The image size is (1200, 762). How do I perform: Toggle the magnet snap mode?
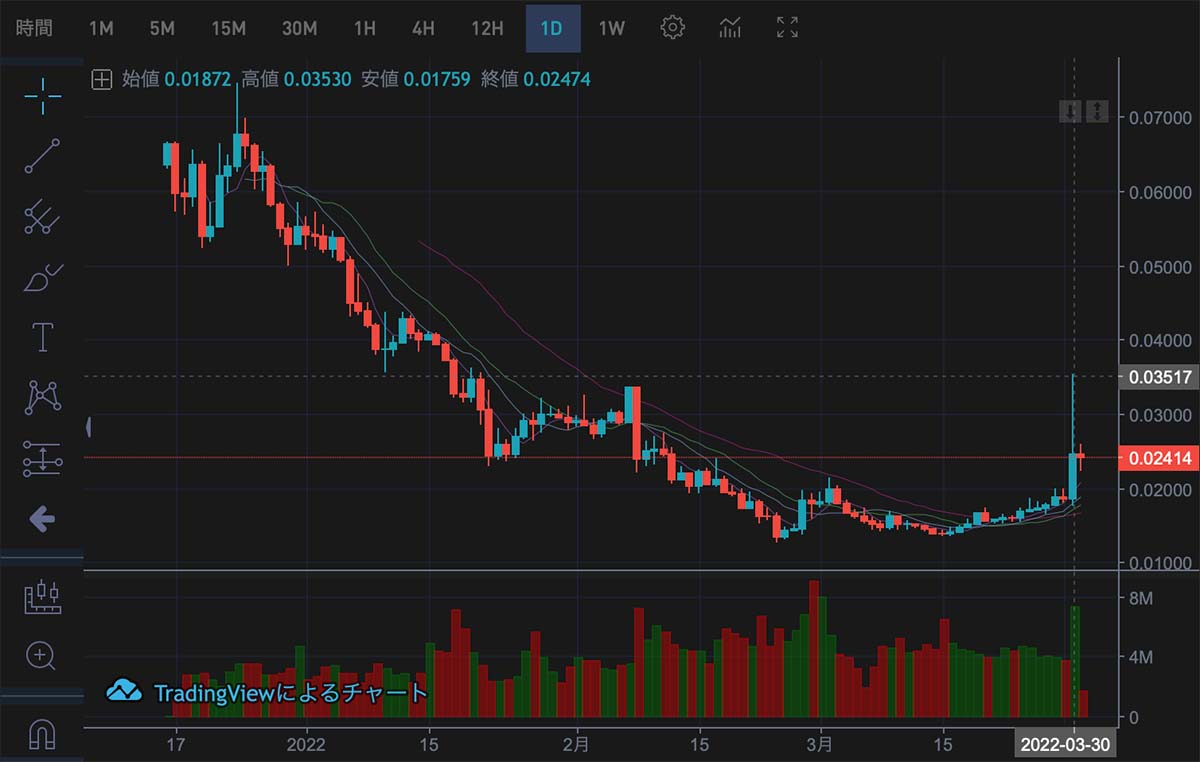[x=42, y=734]
